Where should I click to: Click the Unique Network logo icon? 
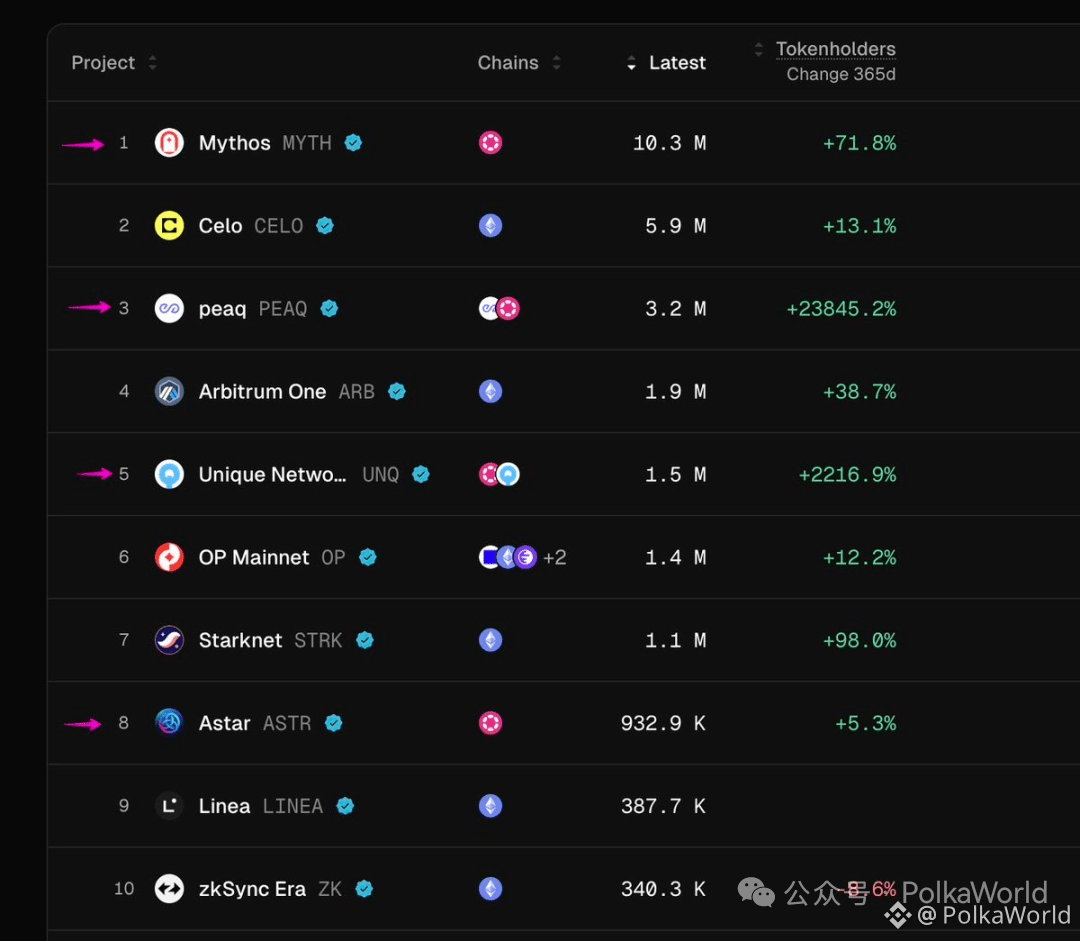click(x=169, y=475)
